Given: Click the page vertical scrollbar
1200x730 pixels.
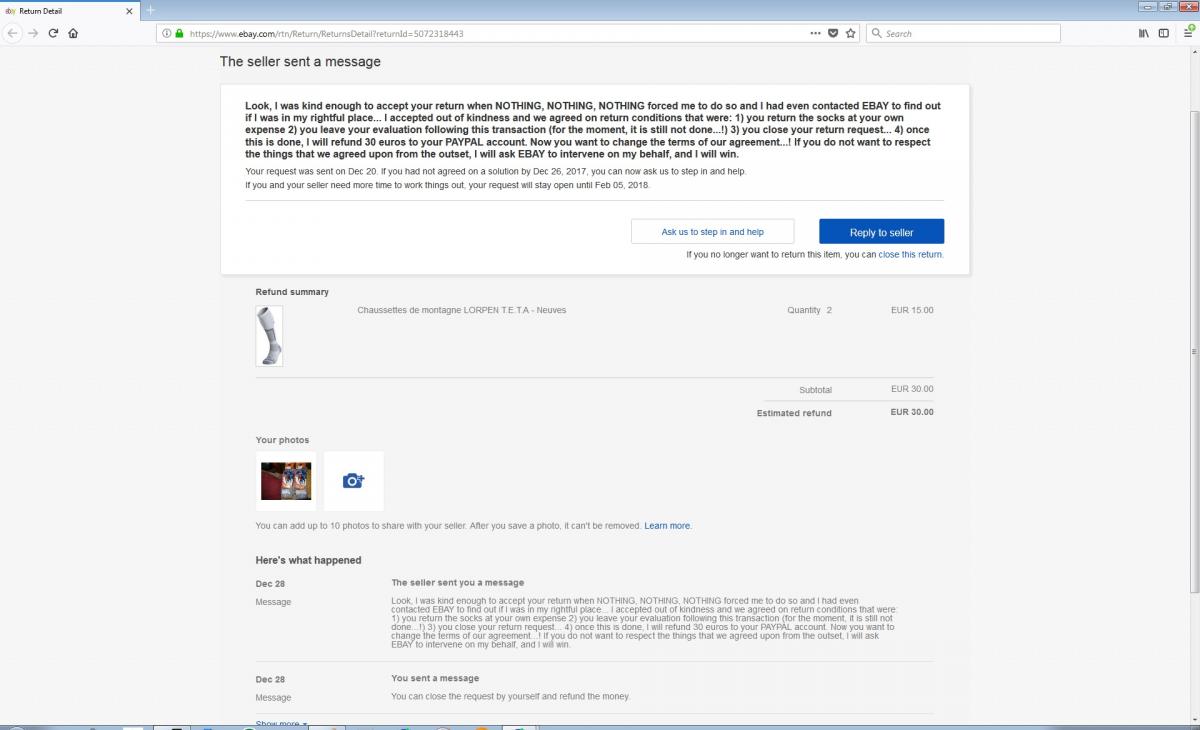Looking at the screenshot, I should [x=1194, y=350].
